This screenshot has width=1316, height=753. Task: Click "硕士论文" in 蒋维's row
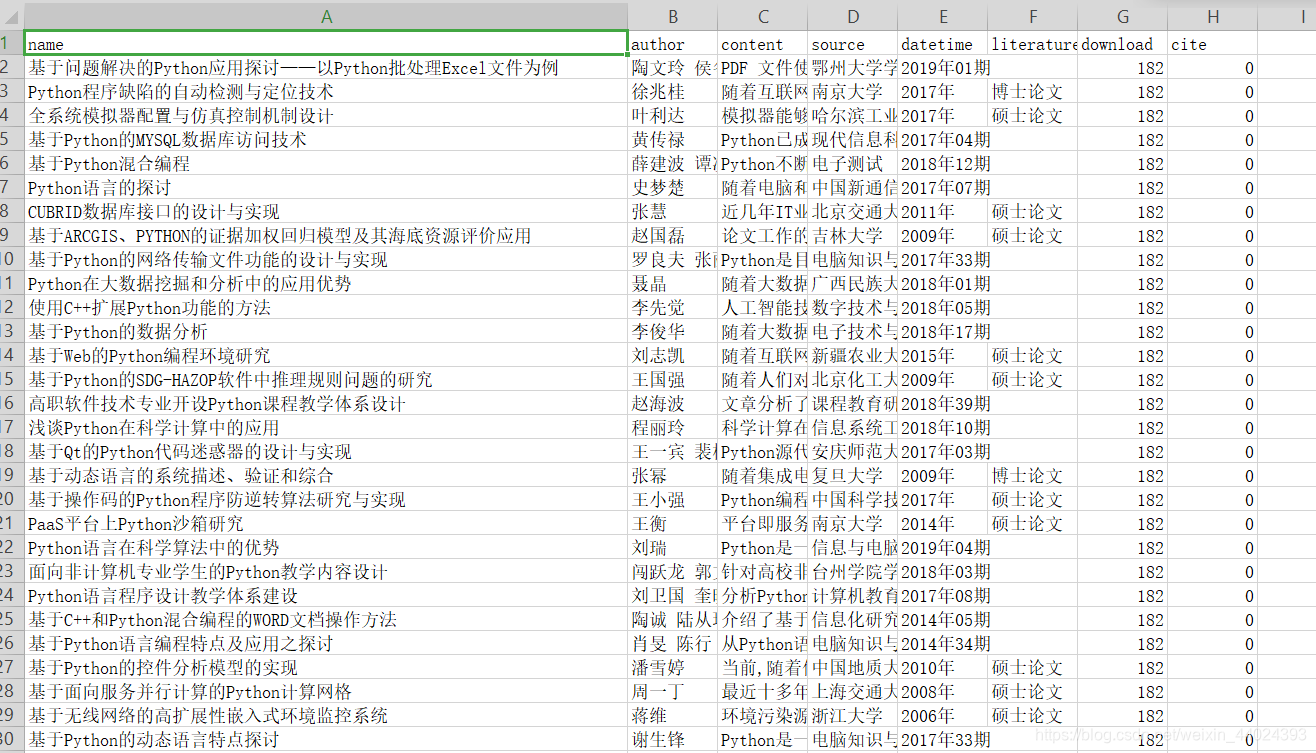click(x=1033, y=716)
